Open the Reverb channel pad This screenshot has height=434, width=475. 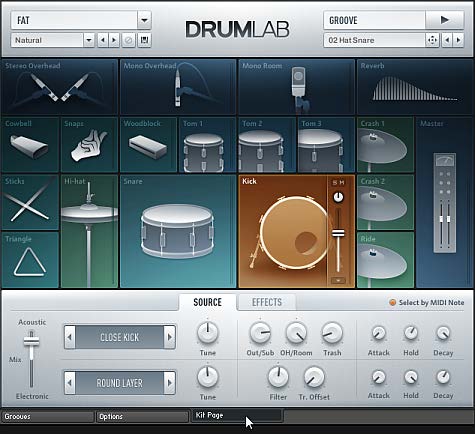[415, 87]
